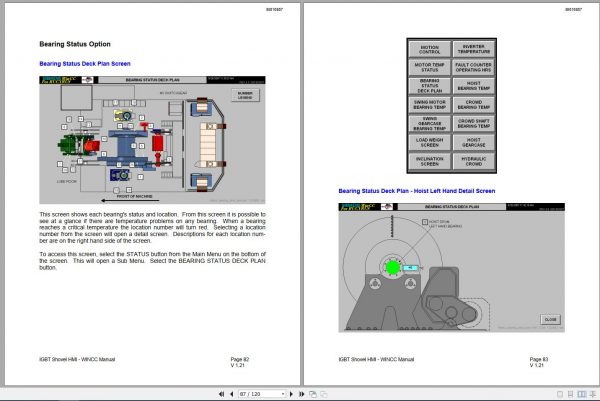Go to the first page
The height and width of the screenshot is (401, 600).
[221, 394]
